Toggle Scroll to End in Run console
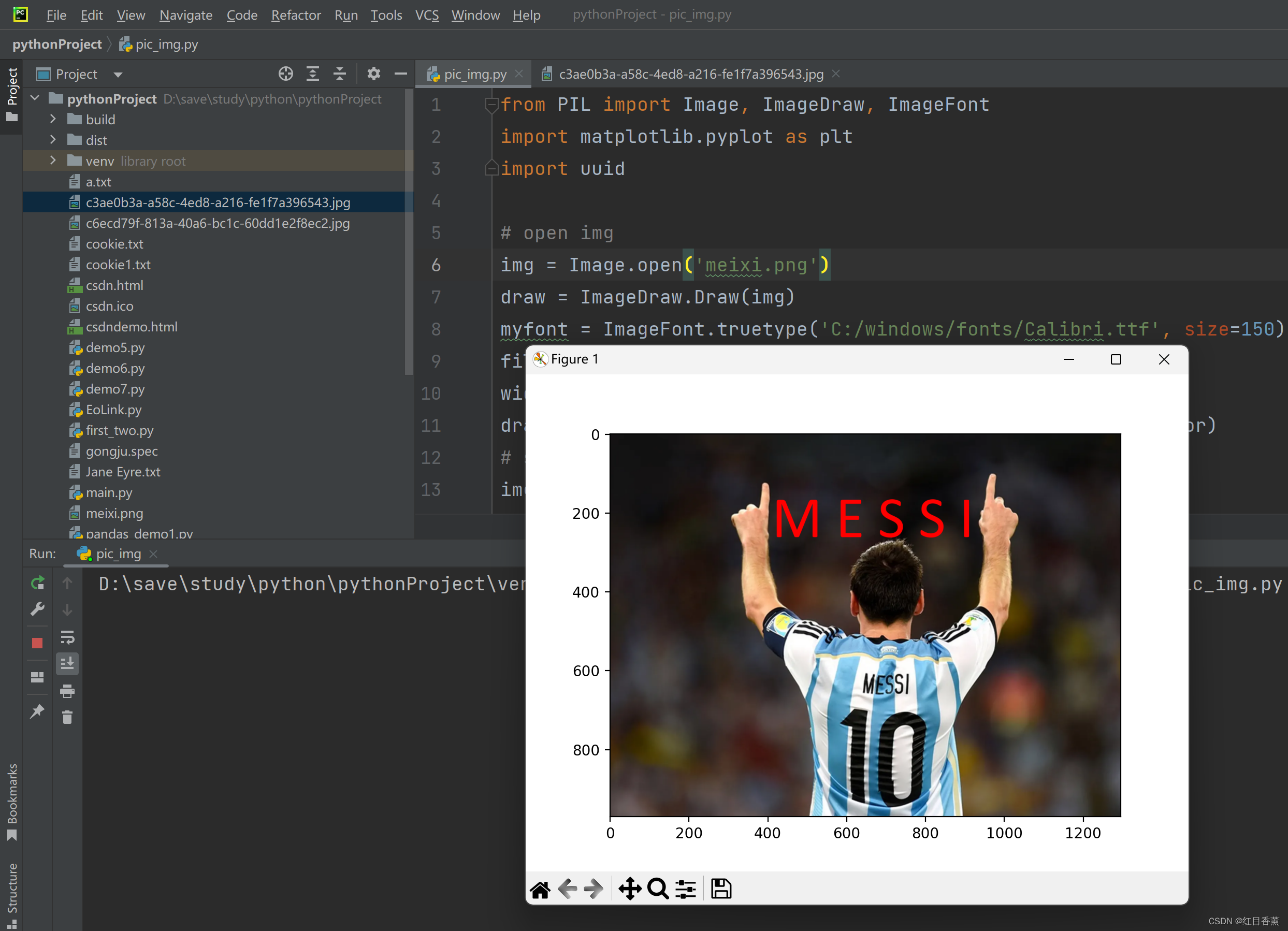Viewport: 1288px width, 931px height. click(x=67, y=664)
